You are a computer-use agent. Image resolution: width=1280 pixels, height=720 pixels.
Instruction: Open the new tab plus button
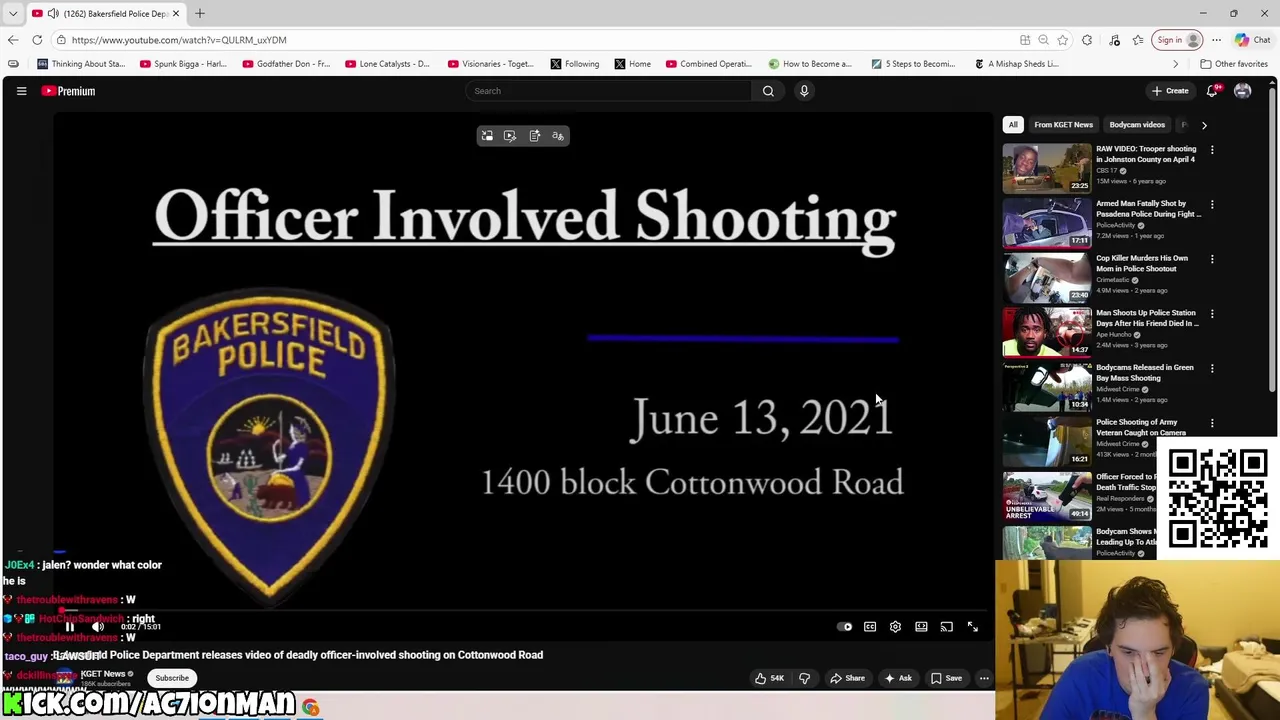click(200, 13)
